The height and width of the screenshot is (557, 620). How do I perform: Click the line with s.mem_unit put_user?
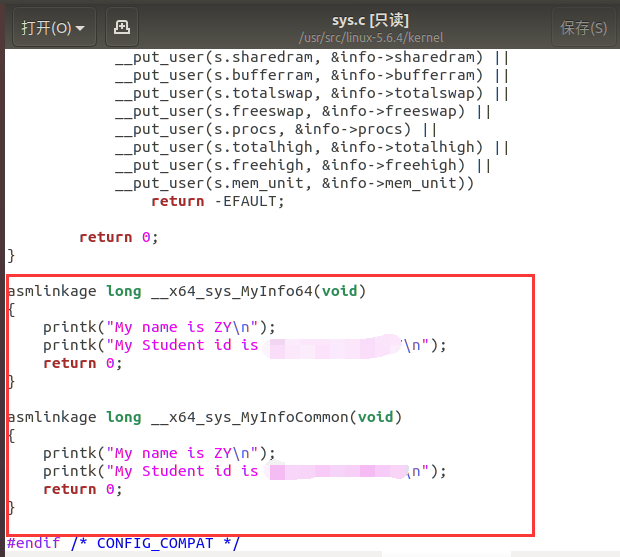point(295,183)
